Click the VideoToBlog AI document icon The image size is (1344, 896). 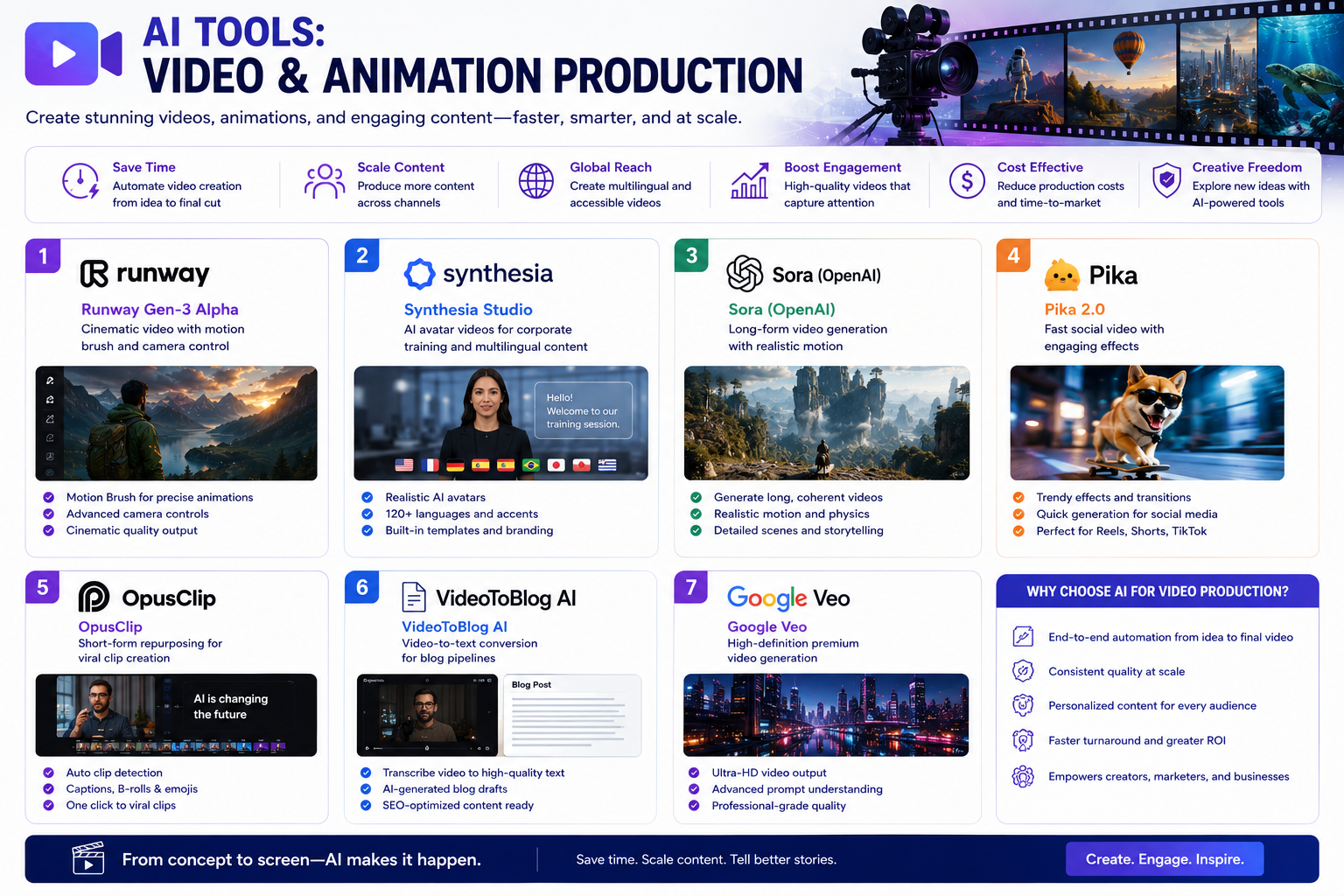click(x=414, y=597)
